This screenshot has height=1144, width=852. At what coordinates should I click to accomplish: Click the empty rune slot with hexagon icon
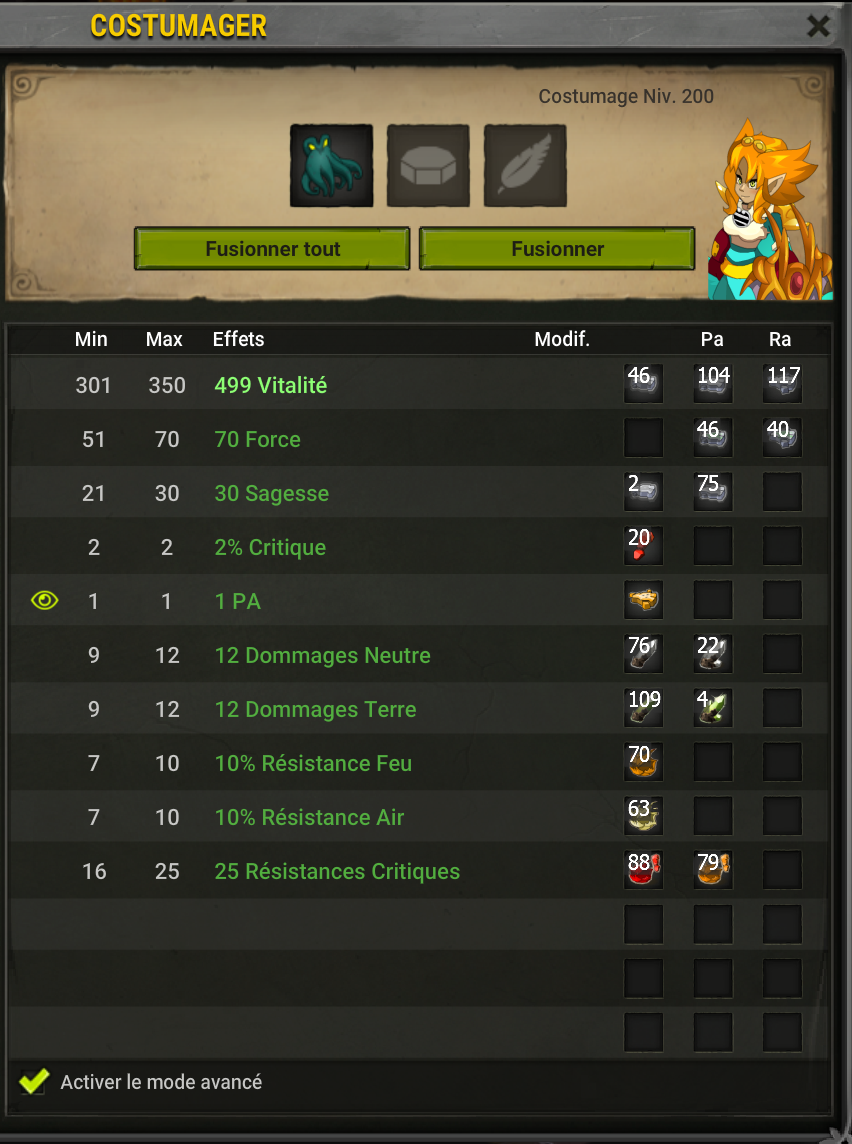(428, 166)
